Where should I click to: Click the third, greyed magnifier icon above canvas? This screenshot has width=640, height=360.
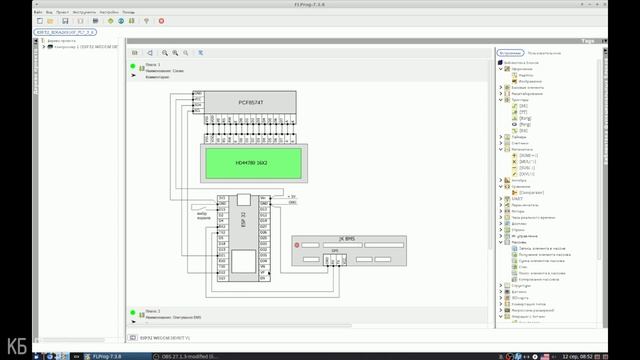(186, 53)
